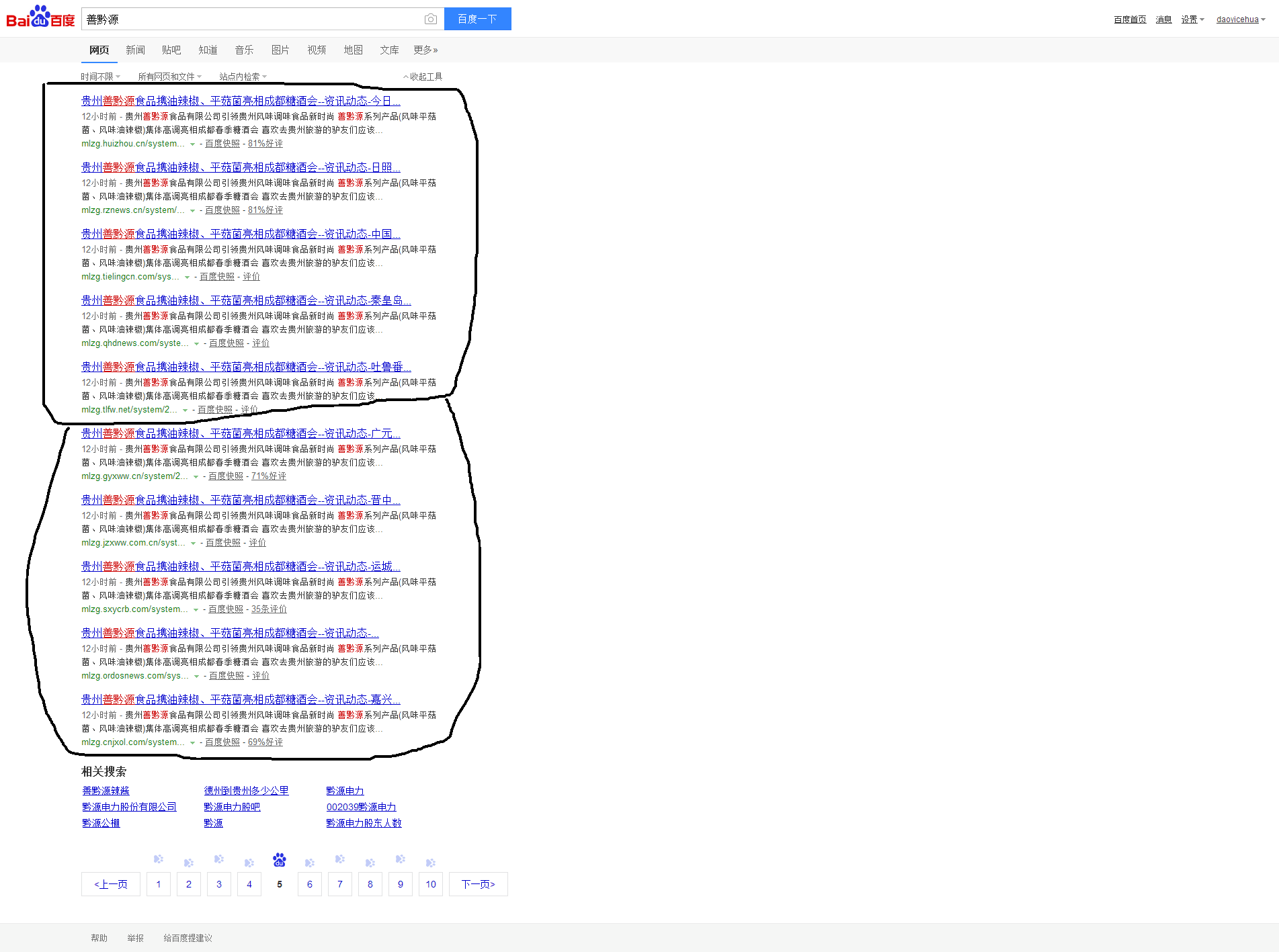
Task: Click 69%好评 on mlzg.cnjxol.com result
Action: pos(265,742)
